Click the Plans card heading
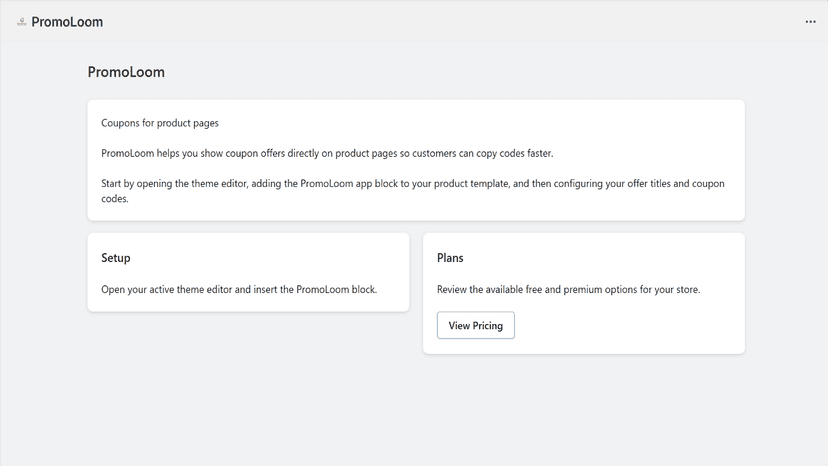828x466 pixels. click(450, 258)
